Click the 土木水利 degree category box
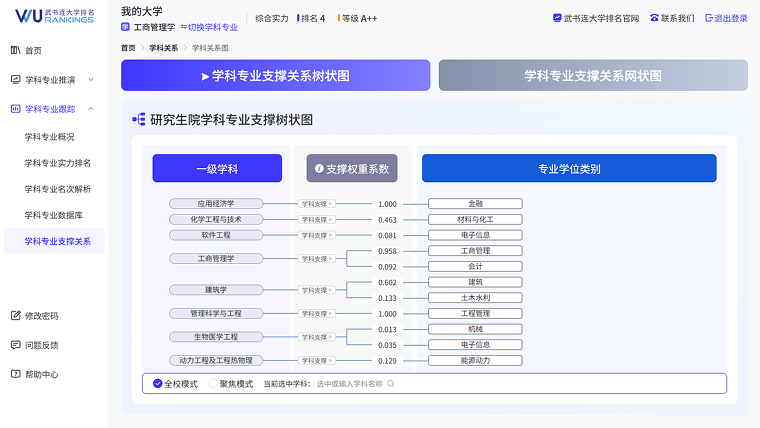This screenshot has height=428, width=760. click(475, 298)
